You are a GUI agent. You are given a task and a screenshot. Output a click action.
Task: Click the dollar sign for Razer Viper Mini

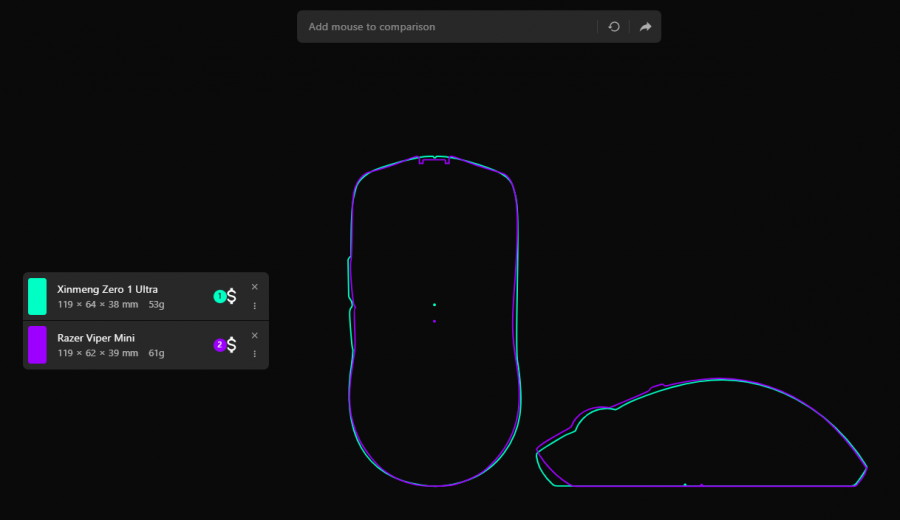(x=231, y=345)
